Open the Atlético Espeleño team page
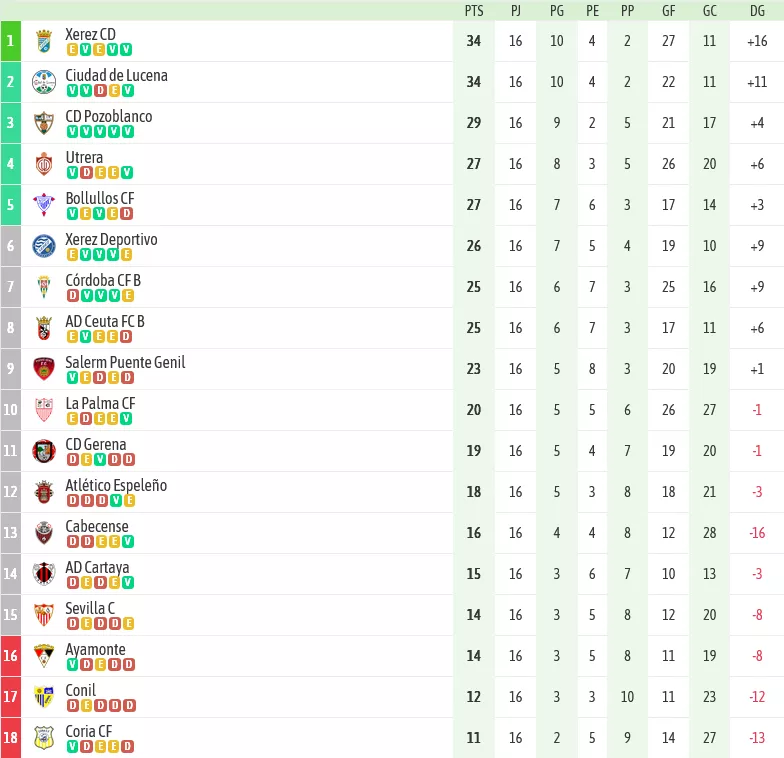The width and height of the screenshot is (784, 758). (x=116, y=485)
